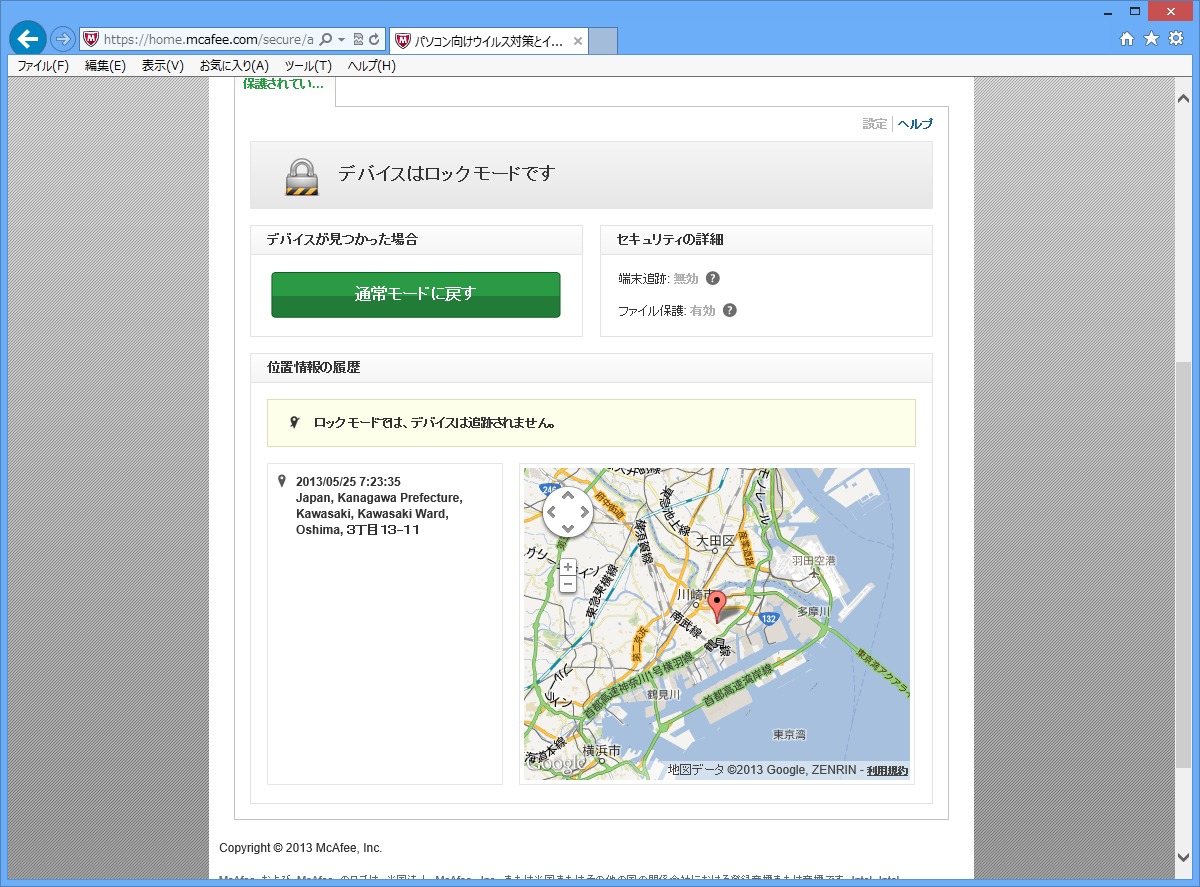
Task: Click the refresh icon in address bar
Action: [374, 40]
